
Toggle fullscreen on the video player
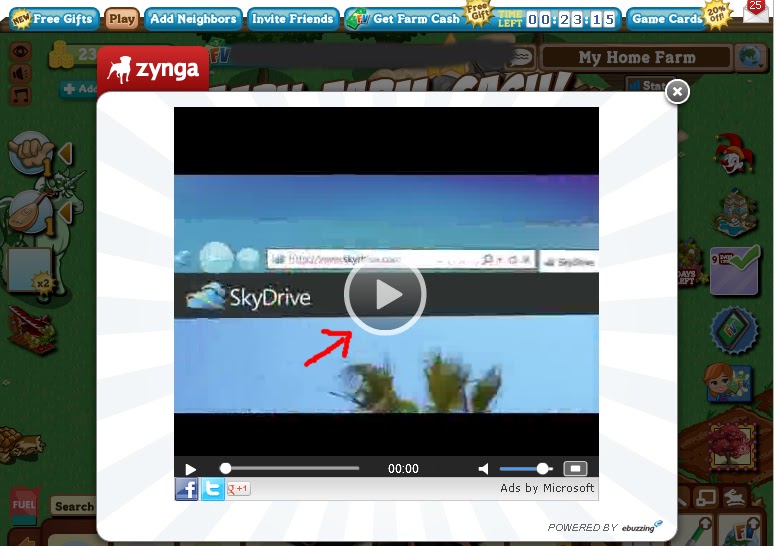click(x=575, y=469)
